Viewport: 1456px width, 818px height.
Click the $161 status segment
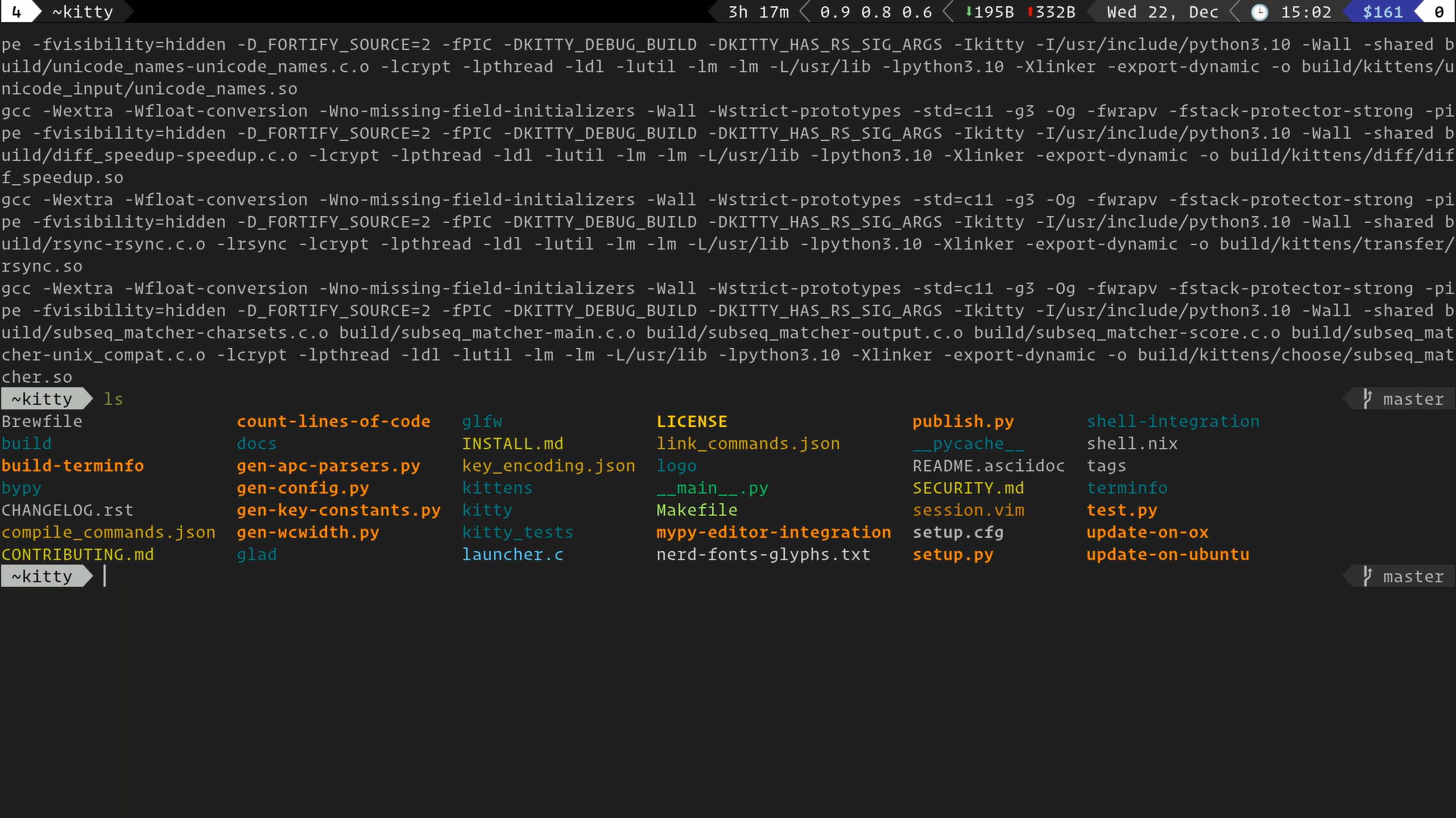[1383, 12]
